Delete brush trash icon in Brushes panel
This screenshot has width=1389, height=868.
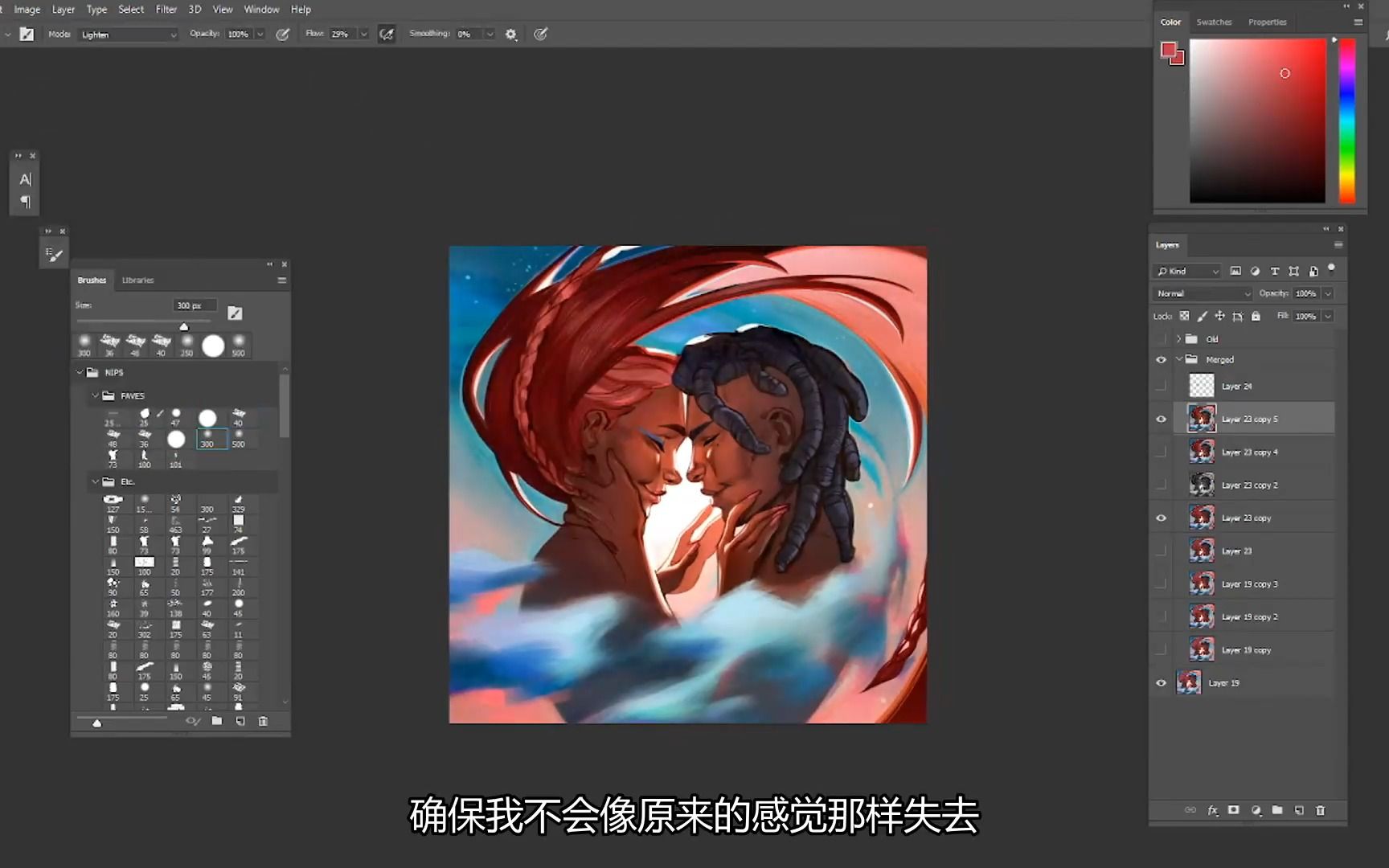click(x=263, y=721)
